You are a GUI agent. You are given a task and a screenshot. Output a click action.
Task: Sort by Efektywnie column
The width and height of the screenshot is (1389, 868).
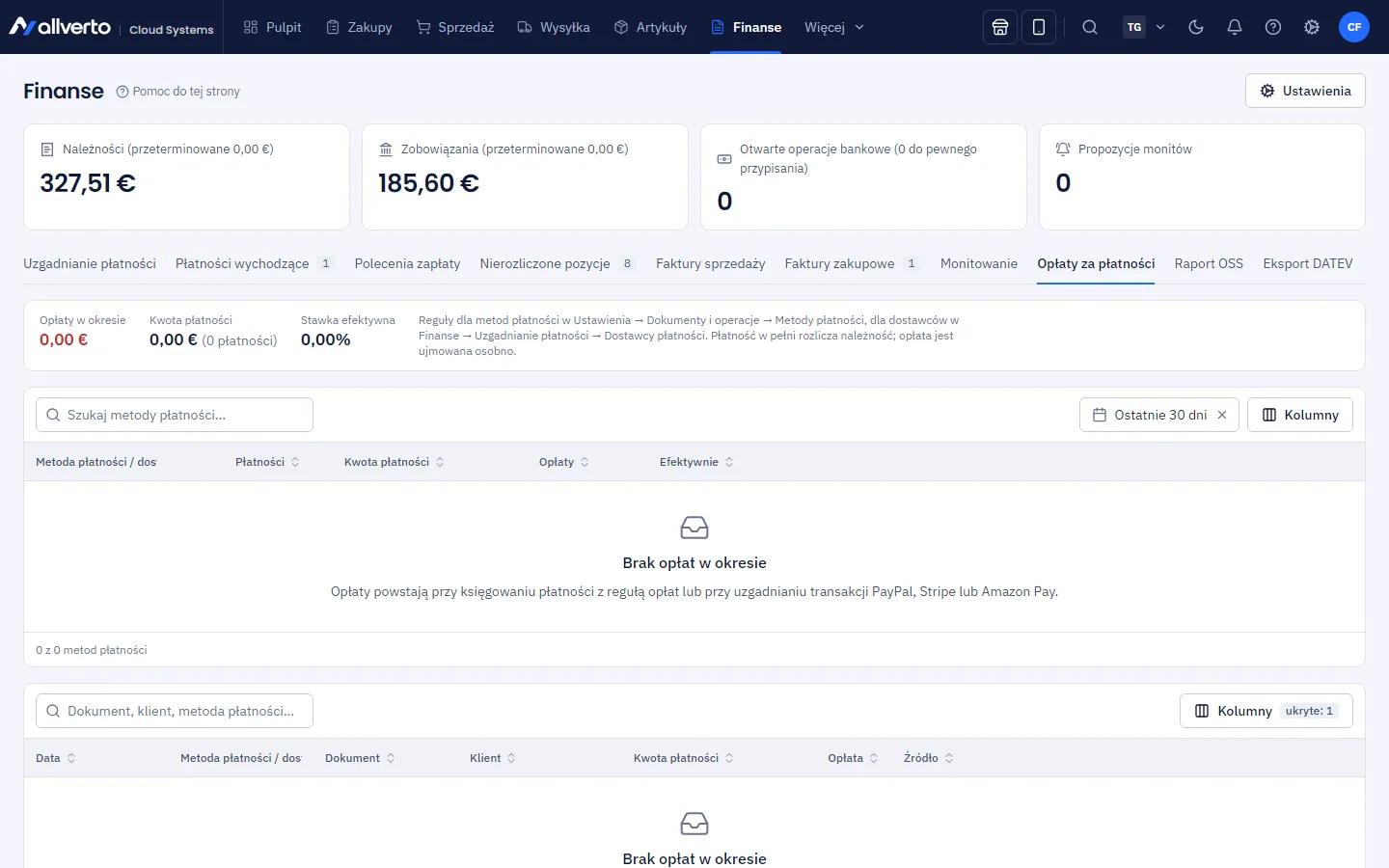coord(696,462)
